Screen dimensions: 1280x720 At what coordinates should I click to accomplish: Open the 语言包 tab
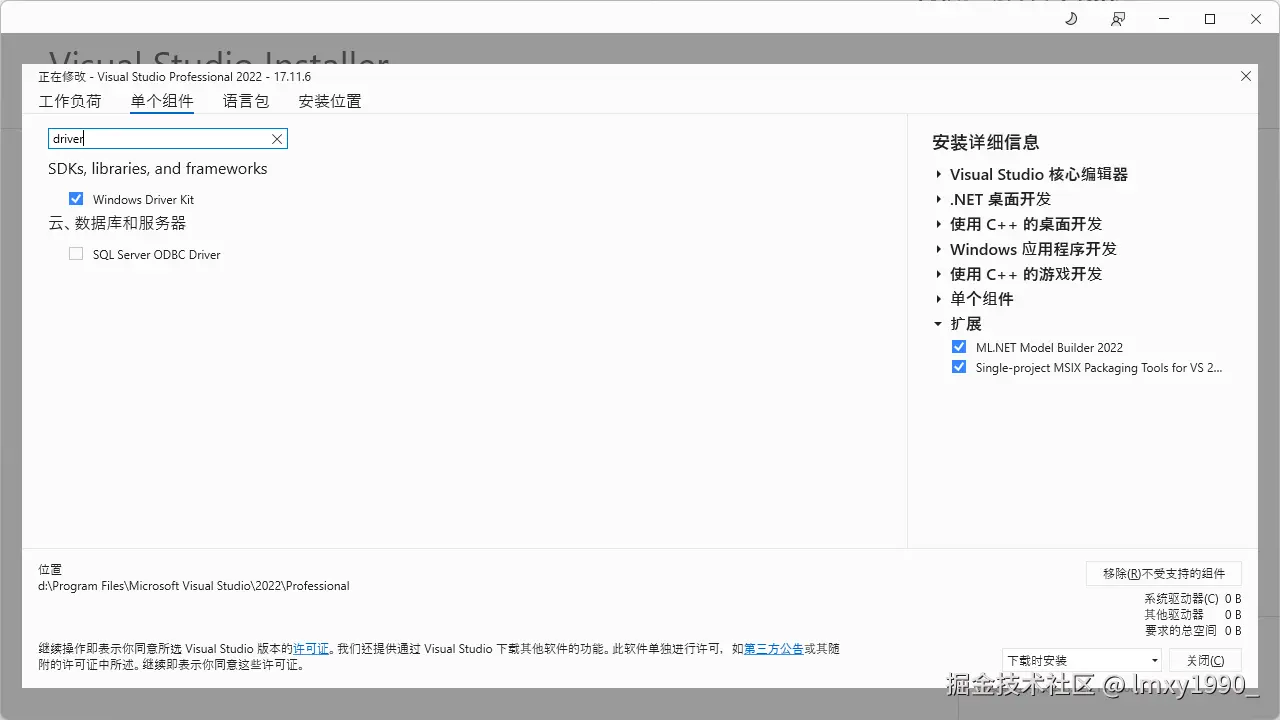point(246,101)
